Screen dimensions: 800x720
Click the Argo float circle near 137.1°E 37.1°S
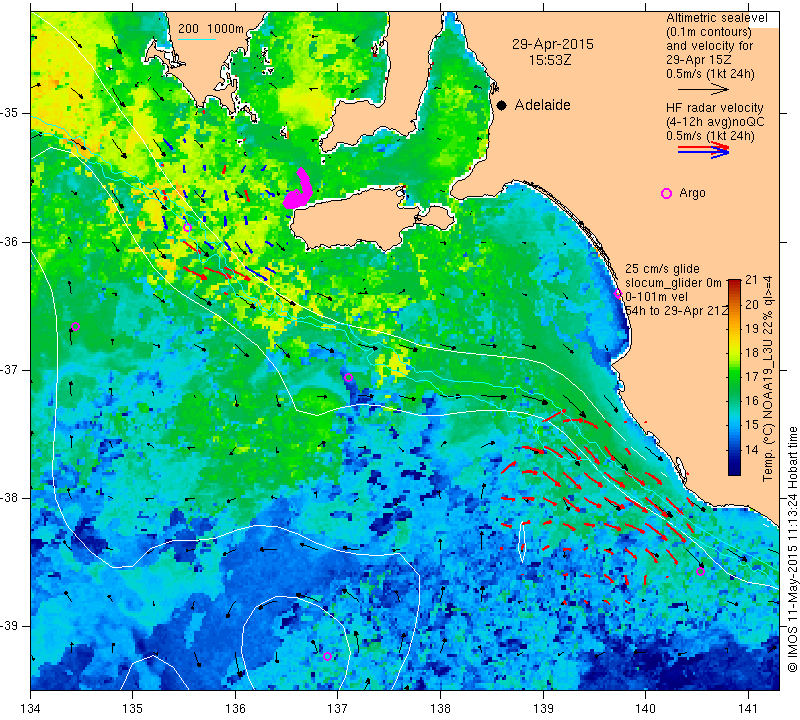(348, 378)
